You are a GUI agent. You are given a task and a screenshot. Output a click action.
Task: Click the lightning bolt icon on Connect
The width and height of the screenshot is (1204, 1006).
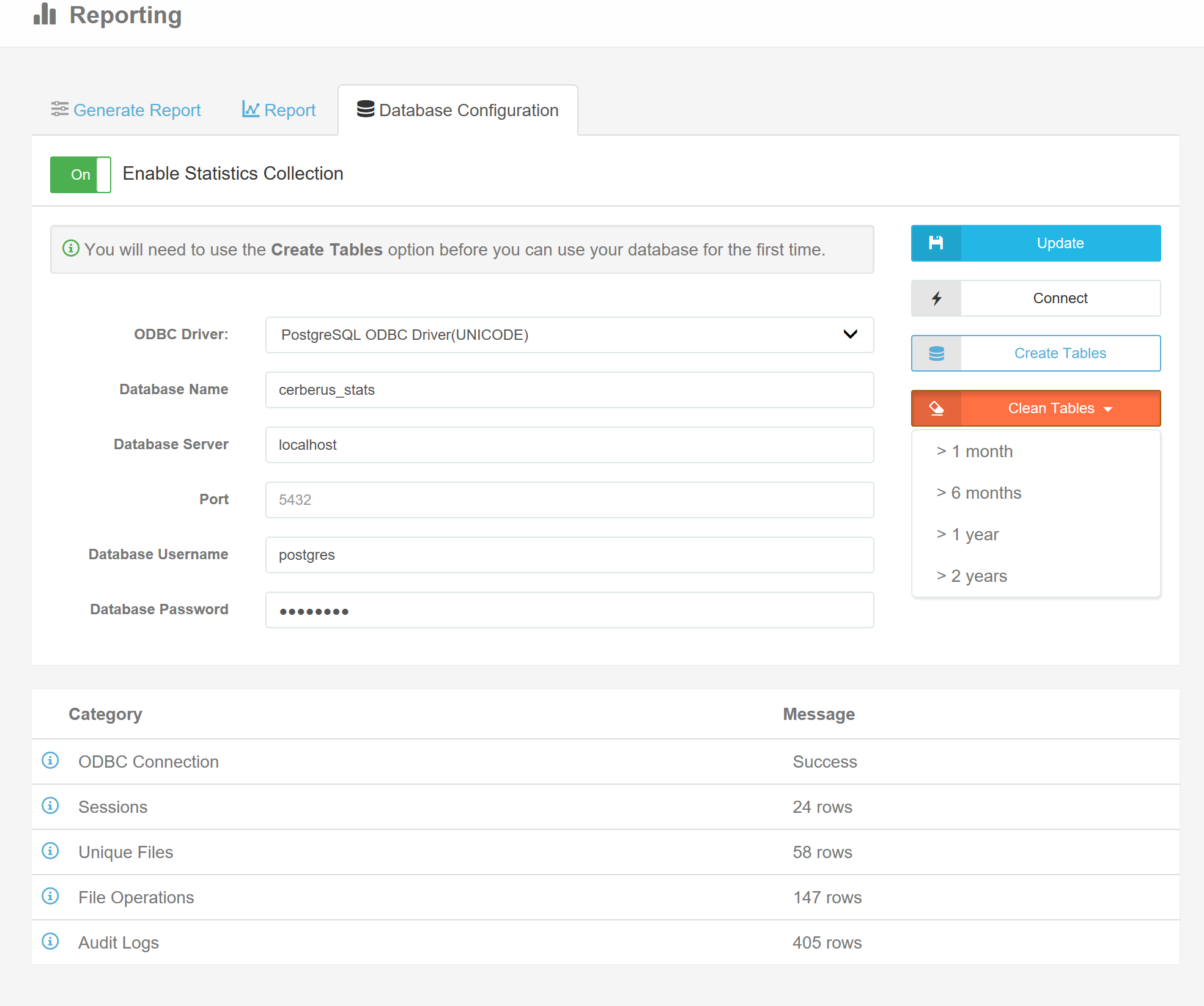point(936,298)
